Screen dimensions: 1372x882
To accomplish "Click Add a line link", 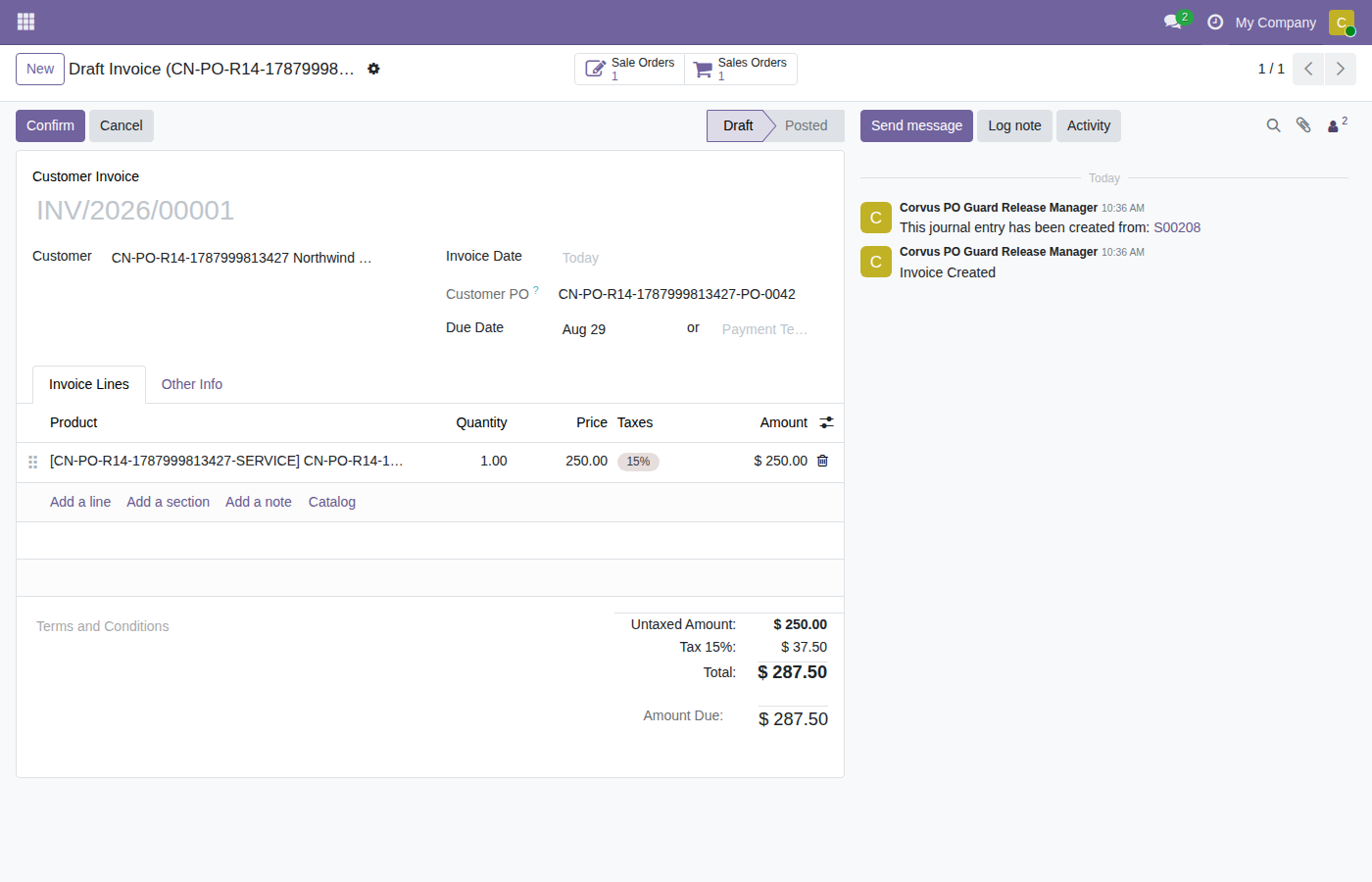I will click(x=80, y=502).
